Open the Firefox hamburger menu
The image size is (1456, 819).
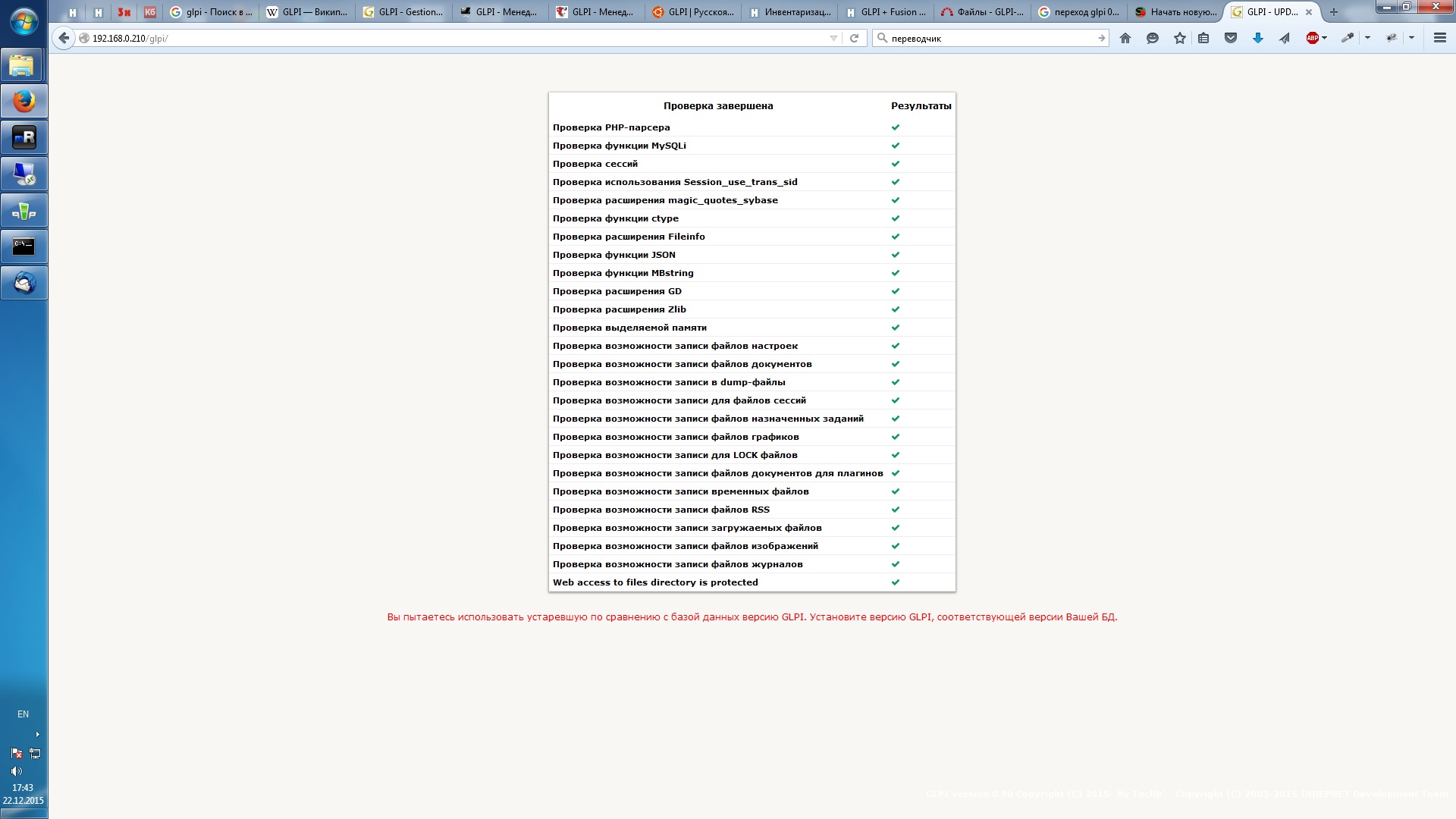(1440, 38)
